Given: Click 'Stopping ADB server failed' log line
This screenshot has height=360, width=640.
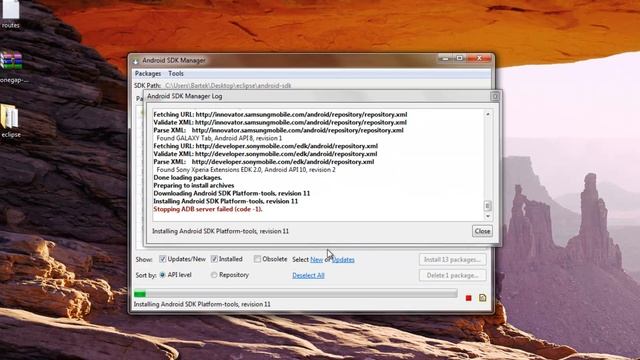Looking at the screenshot, I should point(208,209).
